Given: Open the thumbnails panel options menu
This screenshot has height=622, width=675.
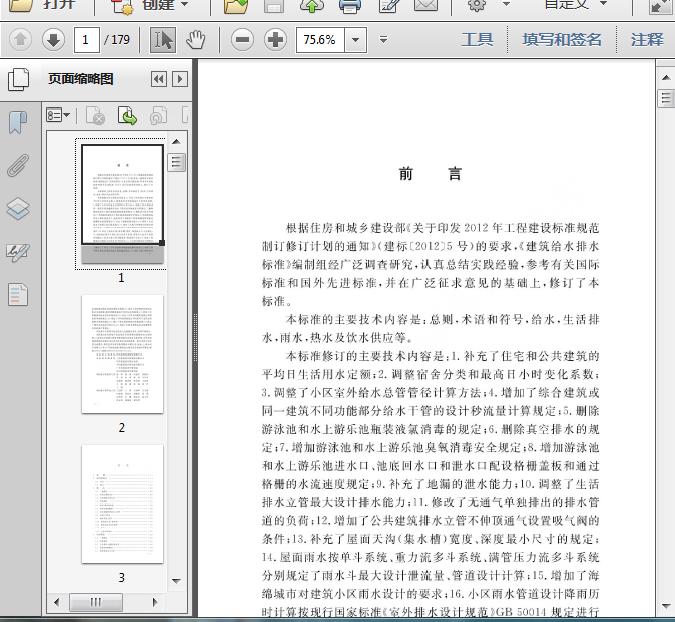Looking at the screenshot, I should coord(58,115).
